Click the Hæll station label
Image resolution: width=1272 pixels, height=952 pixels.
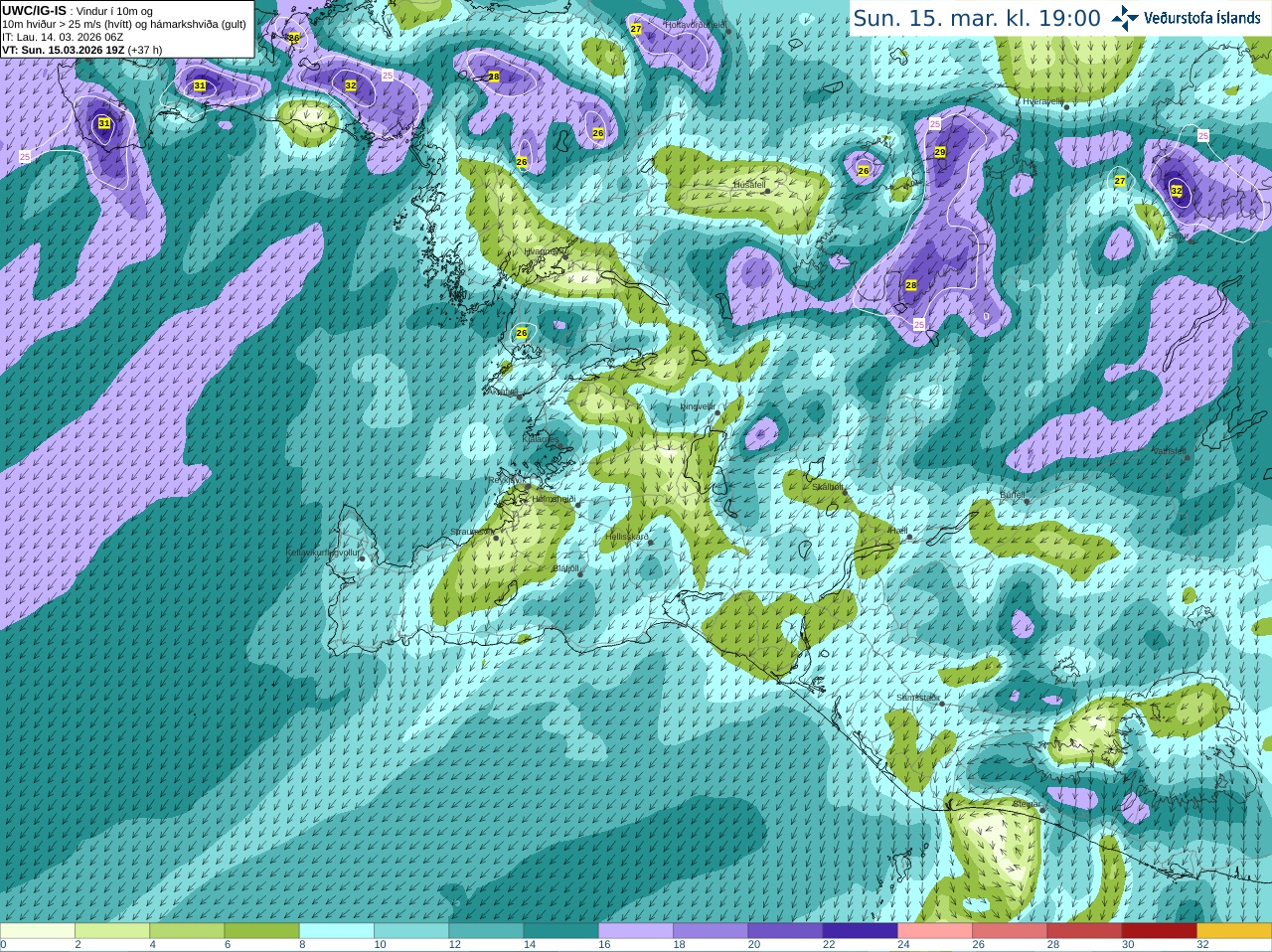(x=897, y=531)
